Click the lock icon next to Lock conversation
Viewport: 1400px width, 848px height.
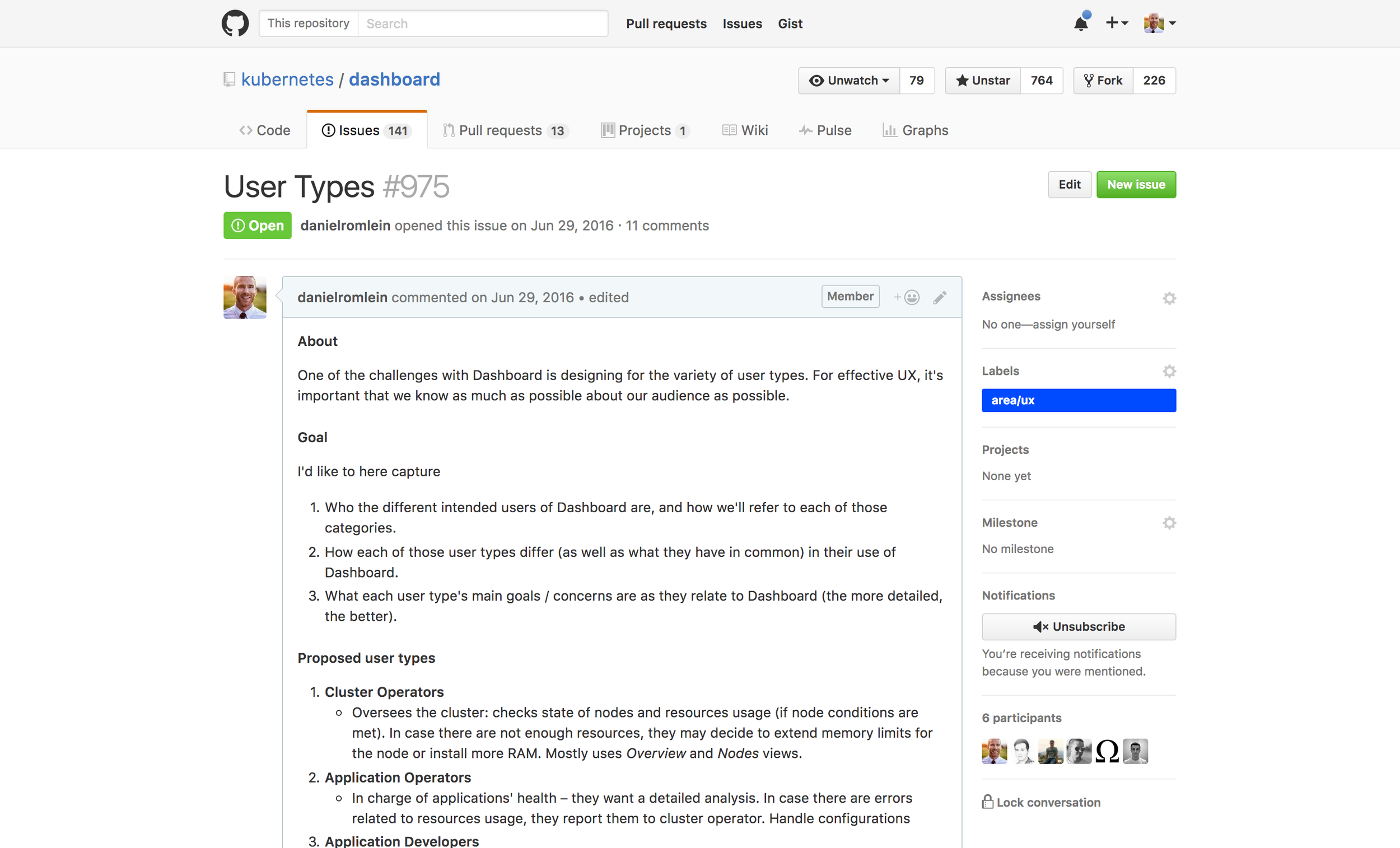[x=987, y=802]
